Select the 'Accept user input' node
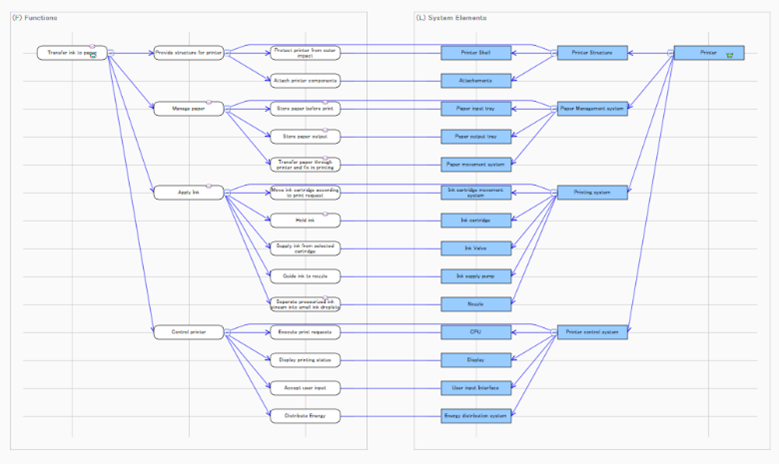This screenshot has height=464, width=779. pyautogui.click(x=305, y=387)
